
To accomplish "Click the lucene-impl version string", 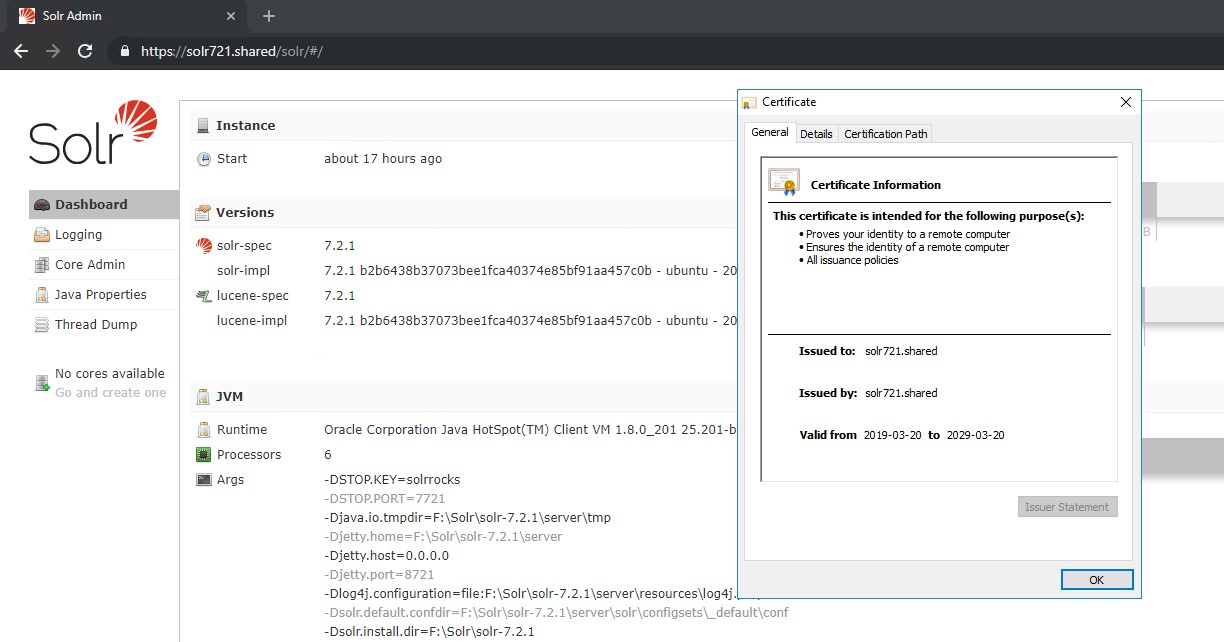I will click(x=530, y=321).
